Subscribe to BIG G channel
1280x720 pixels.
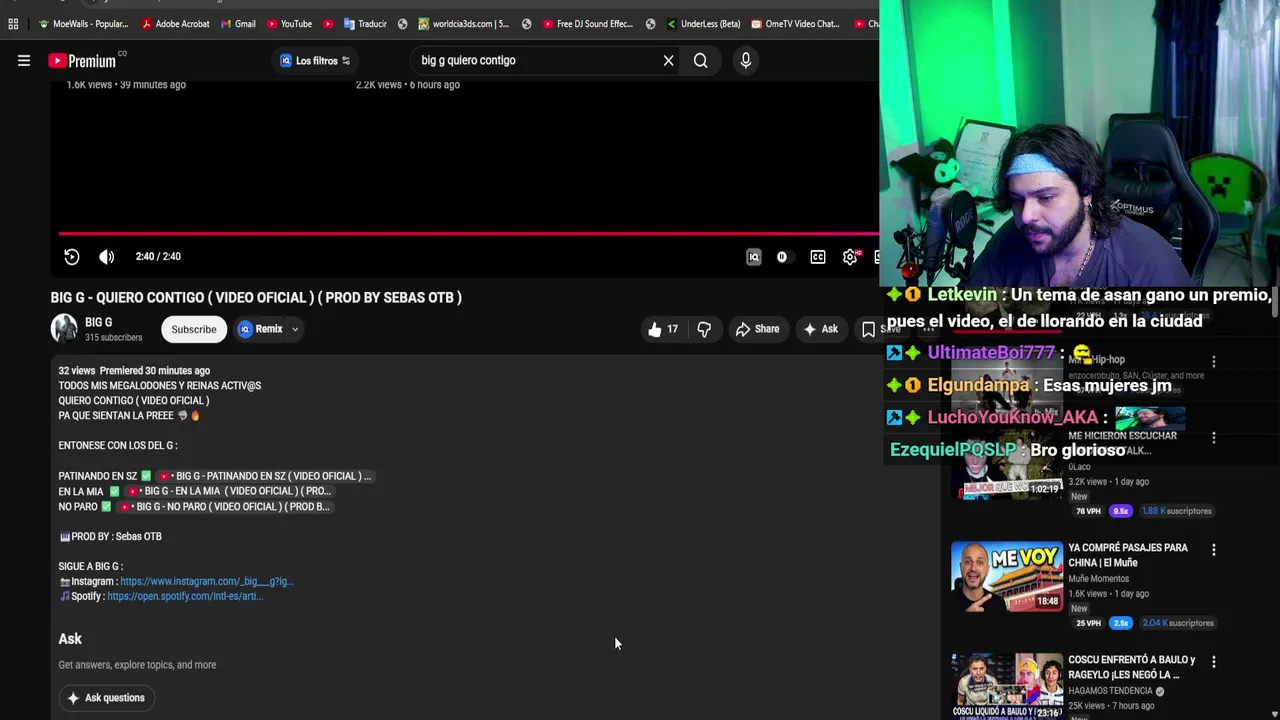pos(194,329)
